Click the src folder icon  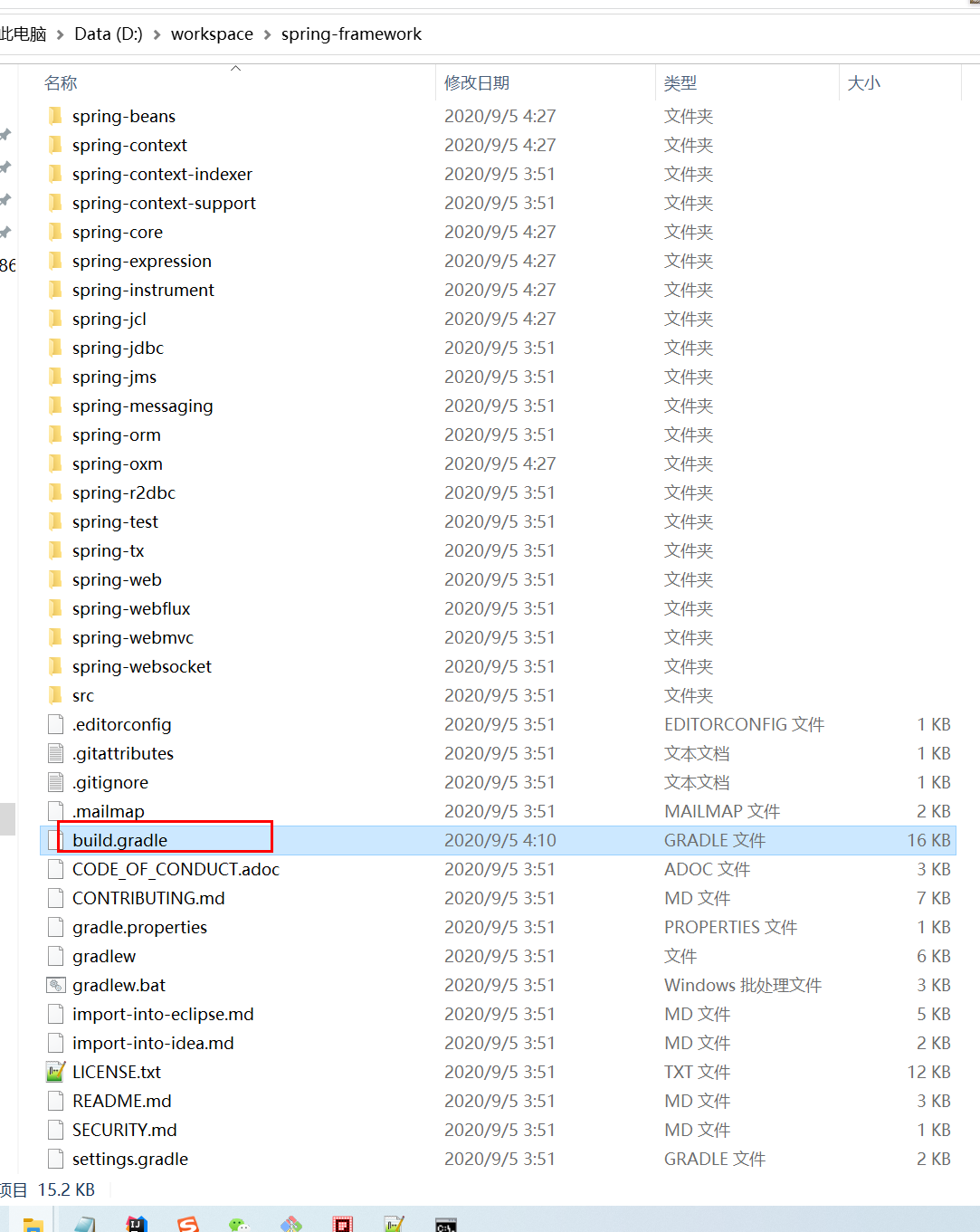[x=55, y=695]
